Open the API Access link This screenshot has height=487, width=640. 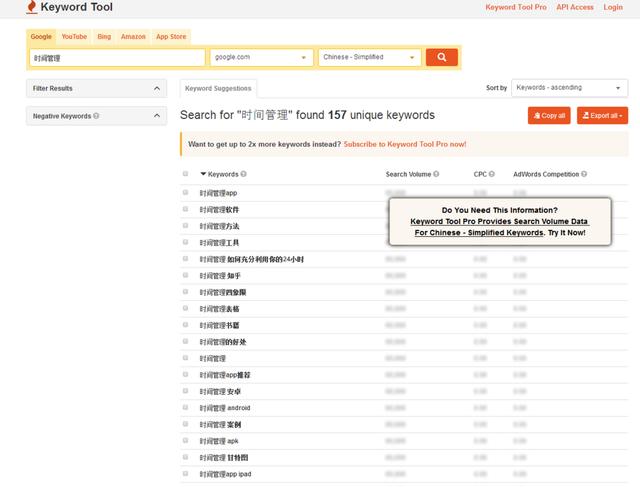click(x=575, y=7)
